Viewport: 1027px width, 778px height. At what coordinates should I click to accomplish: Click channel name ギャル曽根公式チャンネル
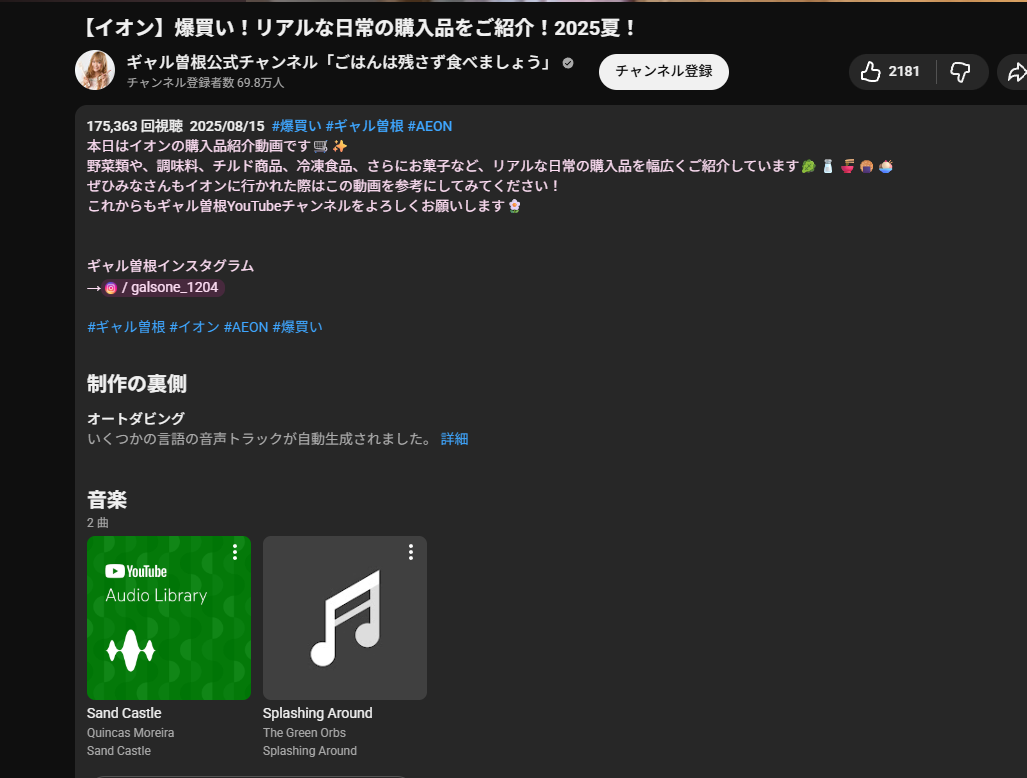(340, 62)
